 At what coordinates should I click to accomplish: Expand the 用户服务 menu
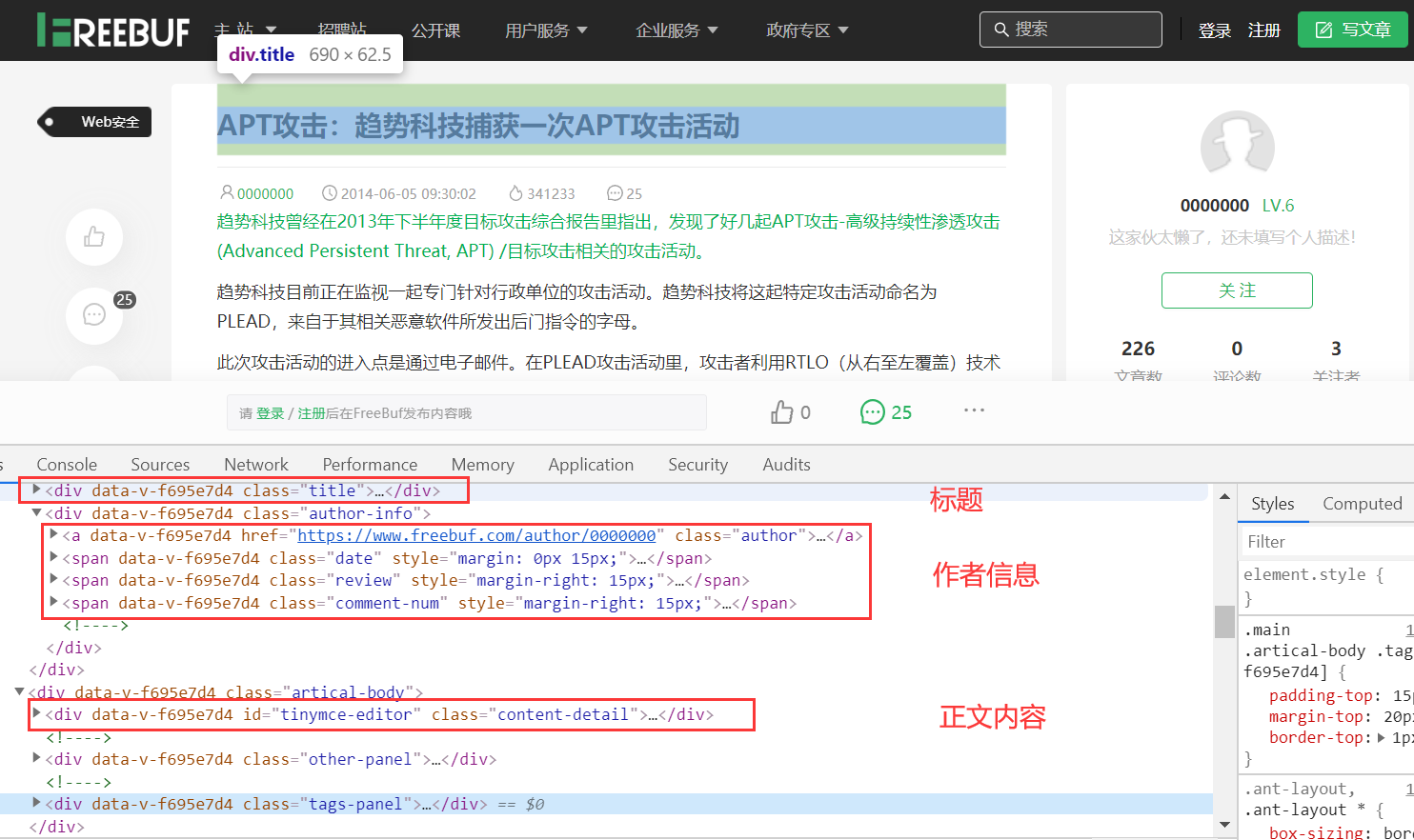[x=546, y=30]
